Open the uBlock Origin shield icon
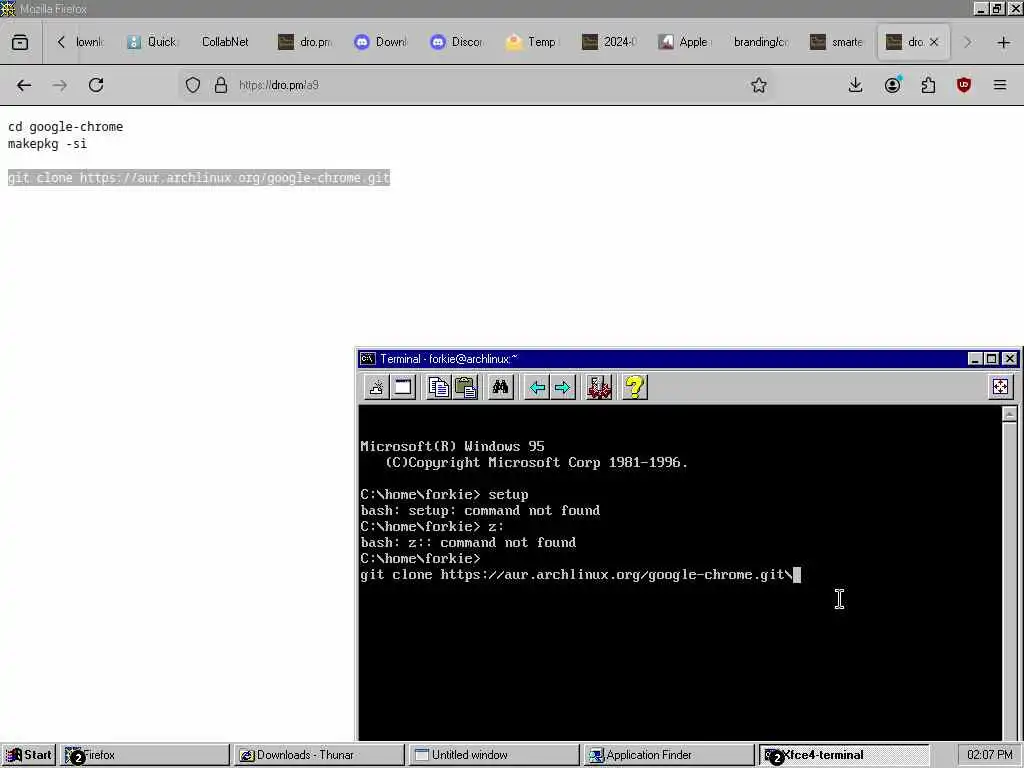 [x=963, y=85]
